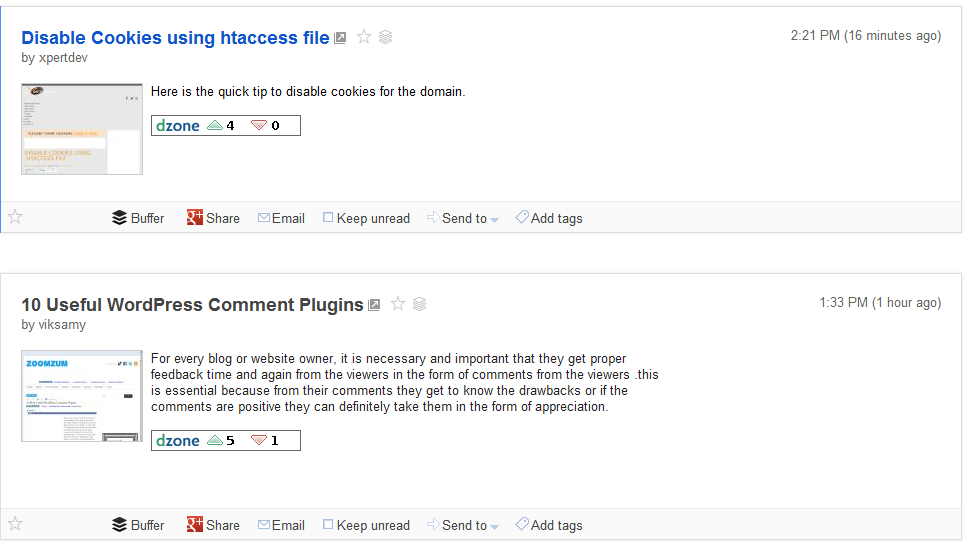Star the Disable Cookies article next to title
This screenshot has width=977, height=553.
tap(364, 37)
